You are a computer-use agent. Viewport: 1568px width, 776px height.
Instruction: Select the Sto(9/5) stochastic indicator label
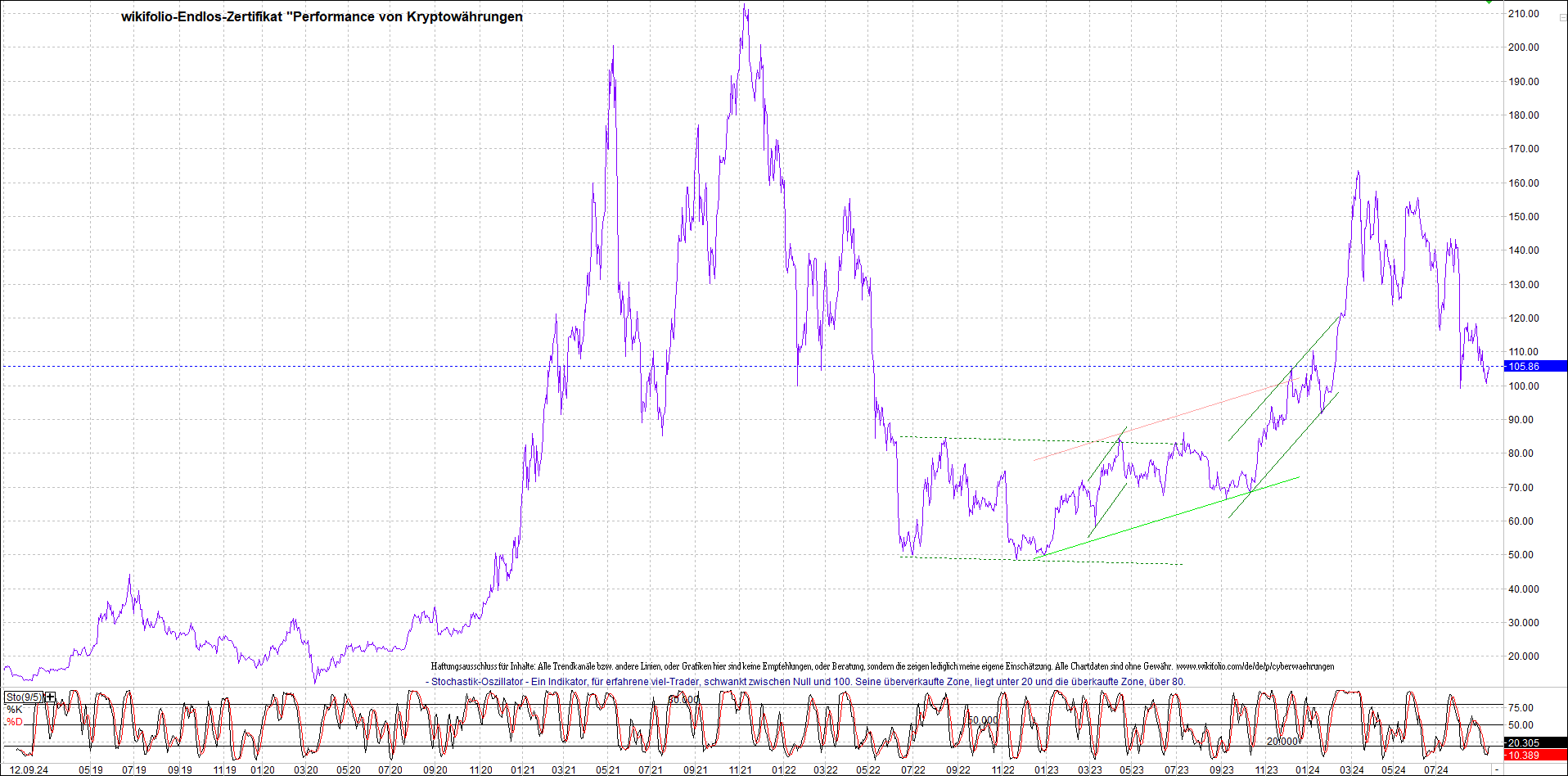[24, 697]
